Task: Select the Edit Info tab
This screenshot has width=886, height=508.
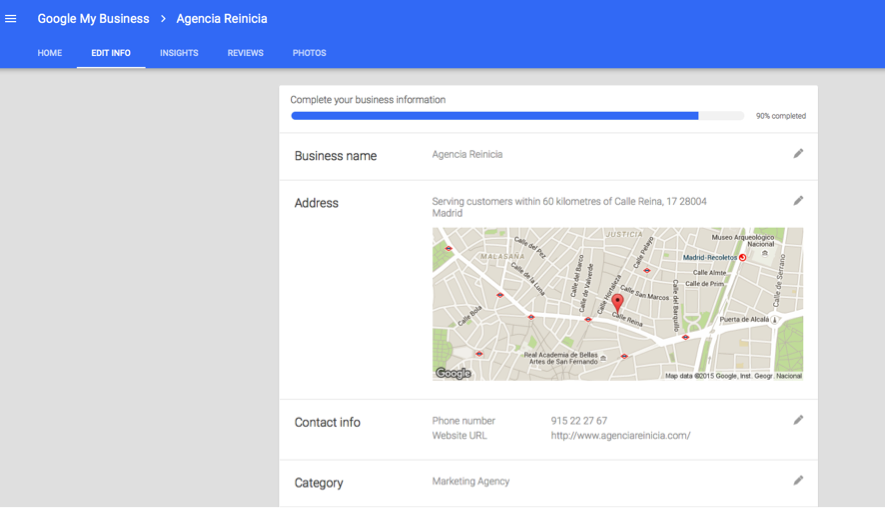Action: pos(111,53)
